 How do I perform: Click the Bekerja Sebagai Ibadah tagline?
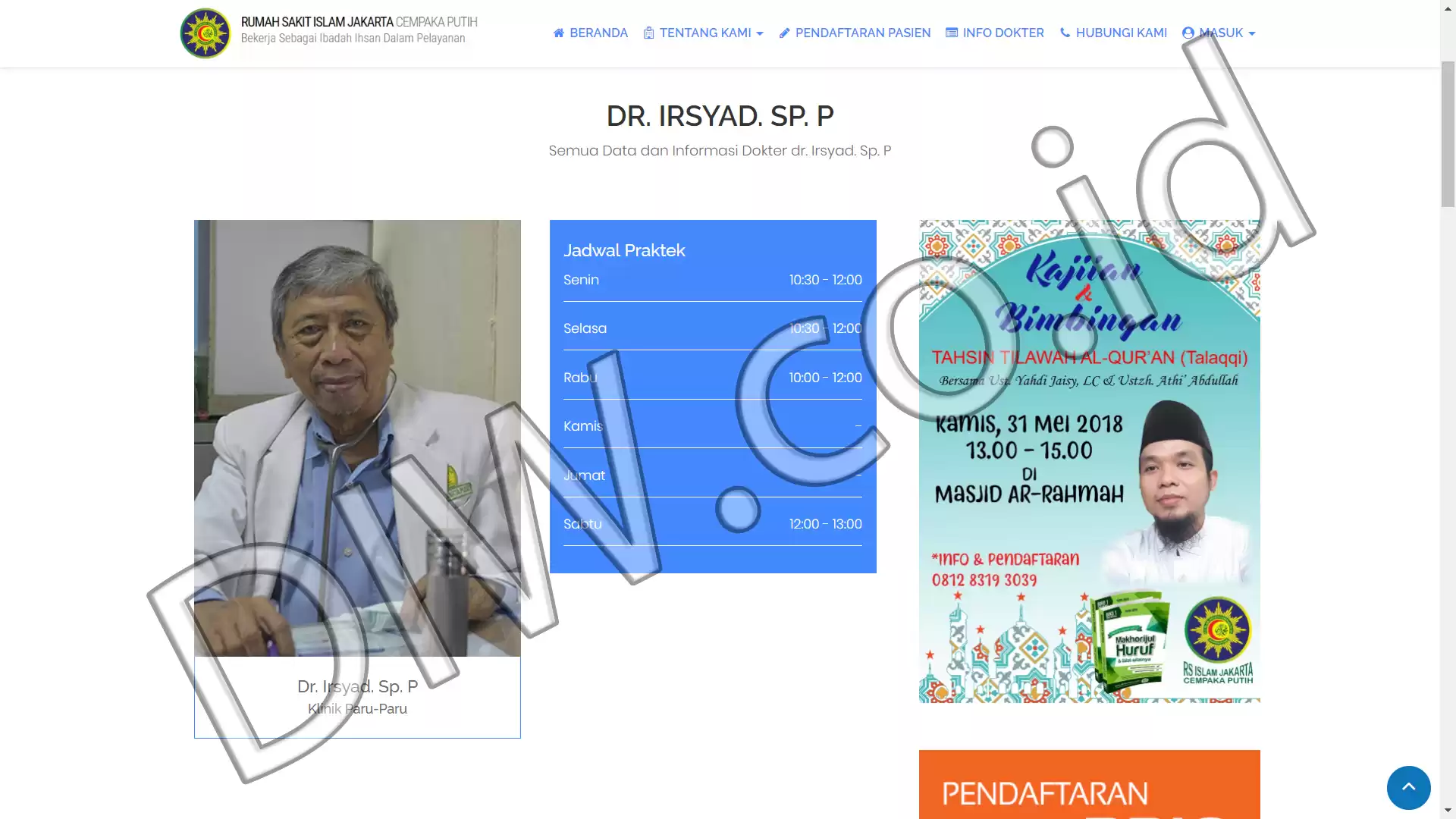point(353,39)
